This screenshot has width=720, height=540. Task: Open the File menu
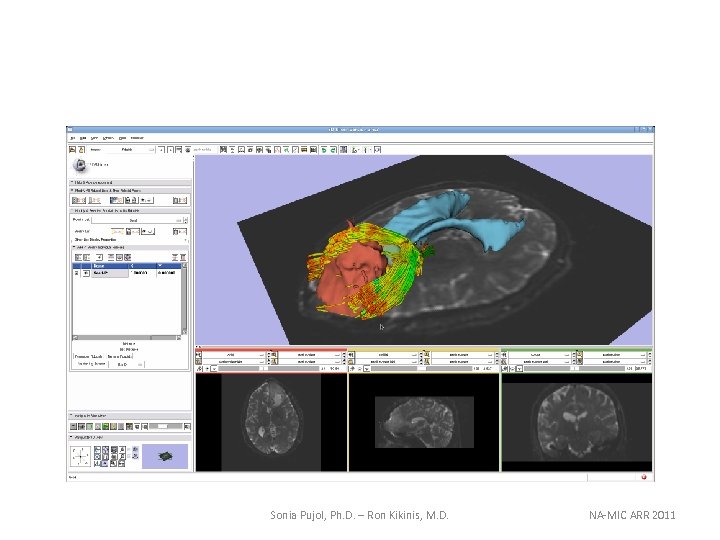[73, 138]
